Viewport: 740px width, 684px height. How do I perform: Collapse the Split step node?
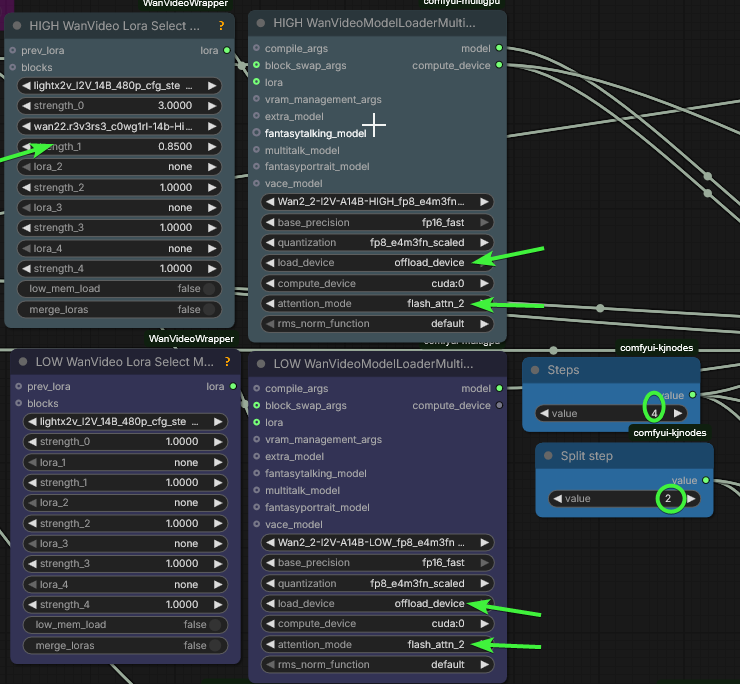[x=549, y=456]
